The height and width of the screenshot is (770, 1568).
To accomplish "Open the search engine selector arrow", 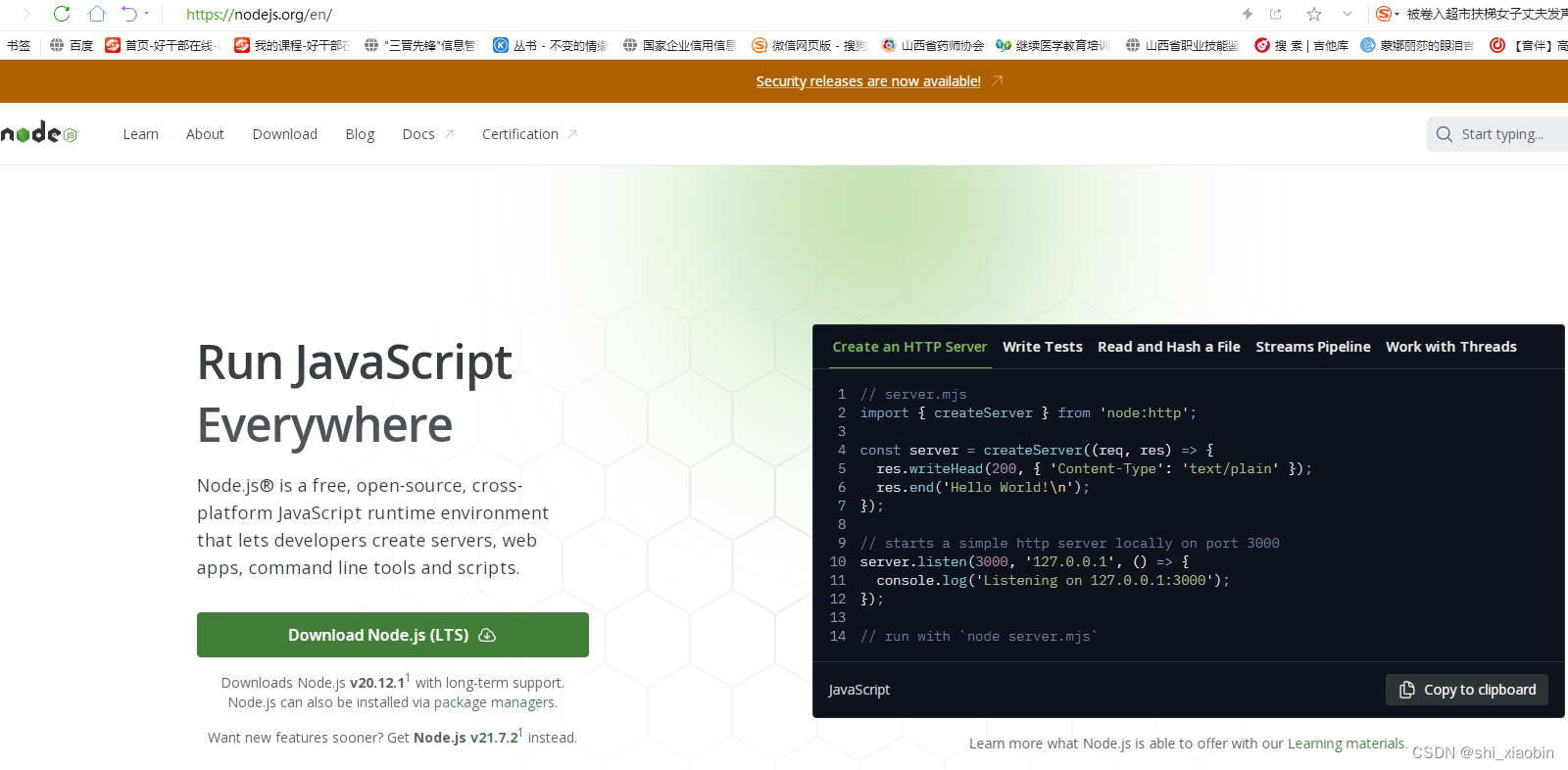I will (1397, 14).
